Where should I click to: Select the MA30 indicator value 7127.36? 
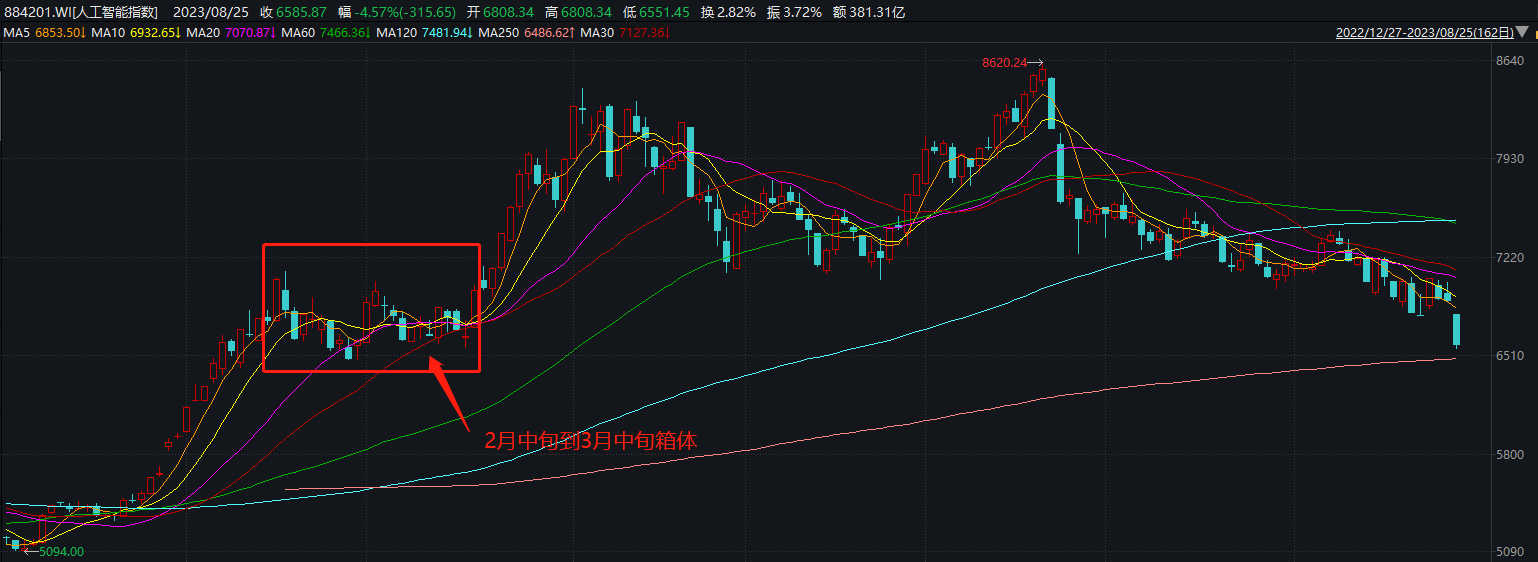click(646, 33)
